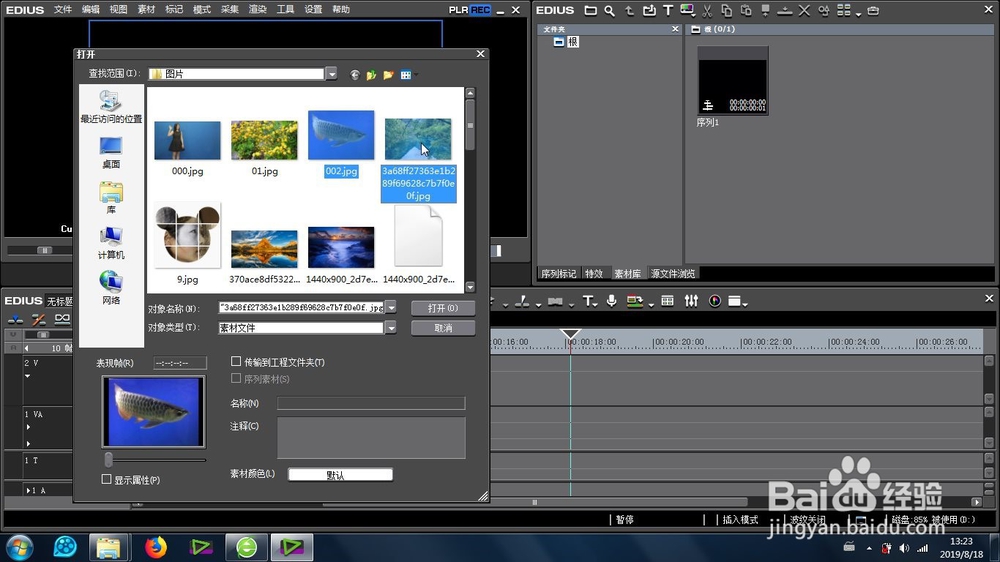Open the 文件 menu
The image size is (1000, 562).
click(x=62, y=10)
